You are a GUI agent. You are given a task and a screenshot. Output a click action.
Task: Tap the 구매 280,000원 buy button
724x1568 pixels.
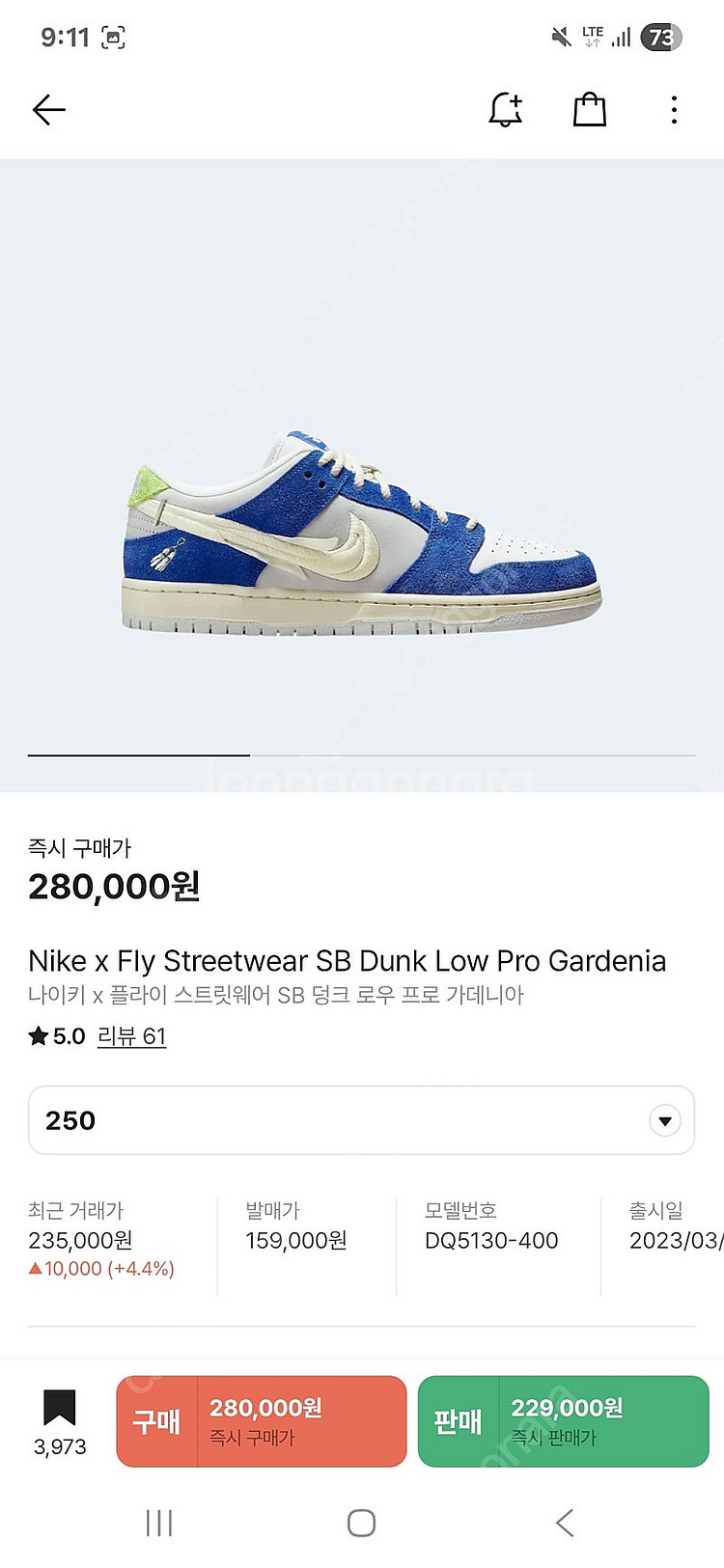click(261, 1421)
